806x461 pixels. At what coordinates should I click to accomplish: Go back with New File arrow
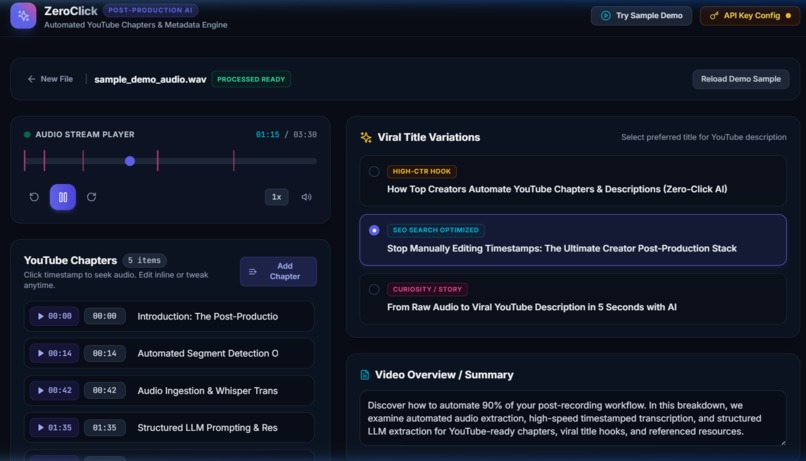pyautogui.click(x=50, y=79)
